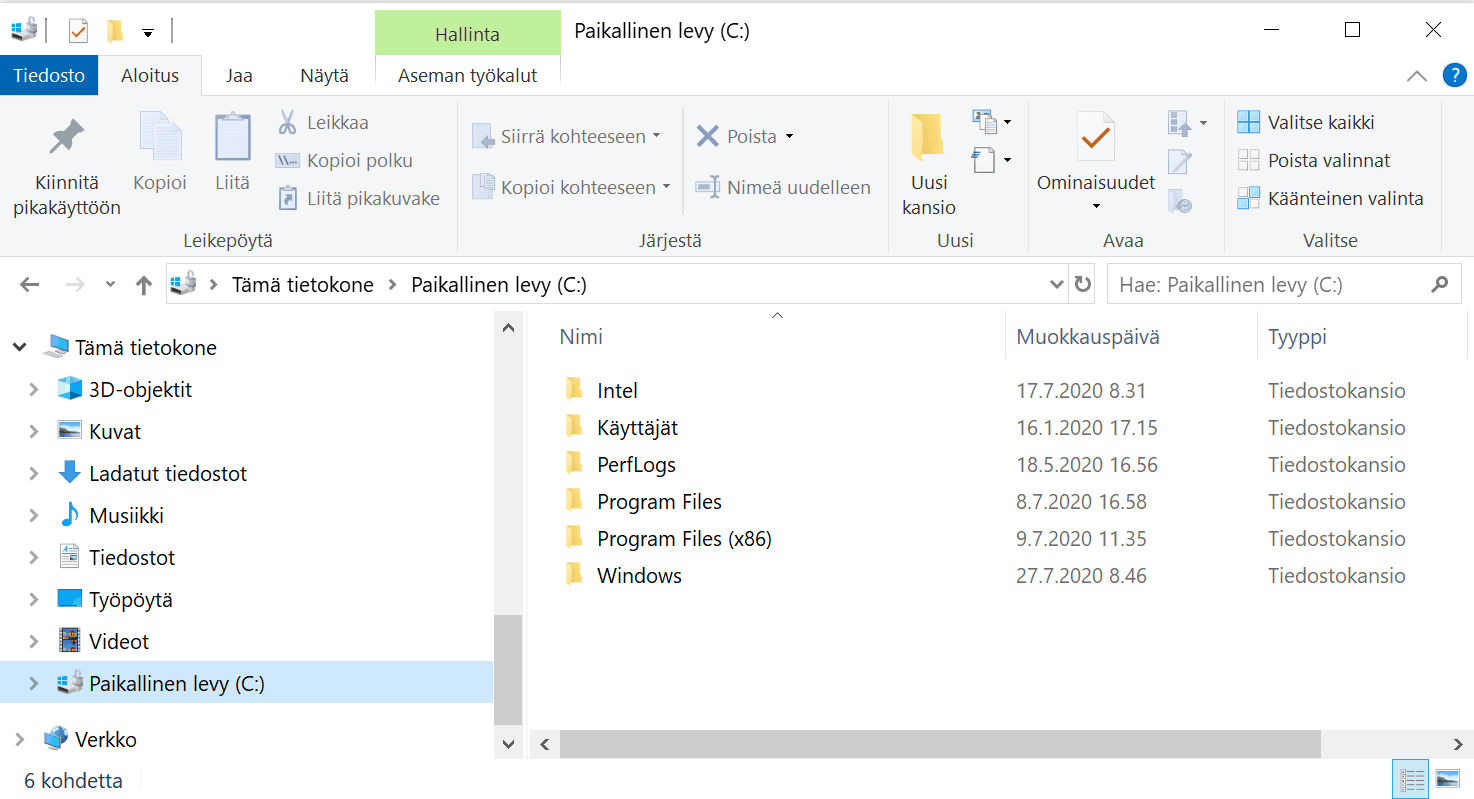Expand the Tiedostot tree node arrow

click(34, 558)
